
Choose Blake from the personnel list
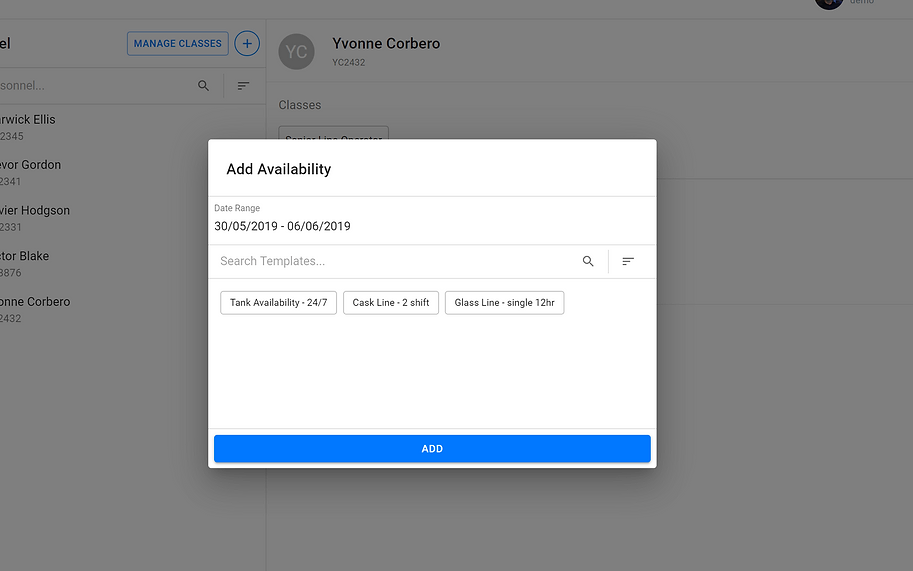pyautogui.click(x=25, y=264)
